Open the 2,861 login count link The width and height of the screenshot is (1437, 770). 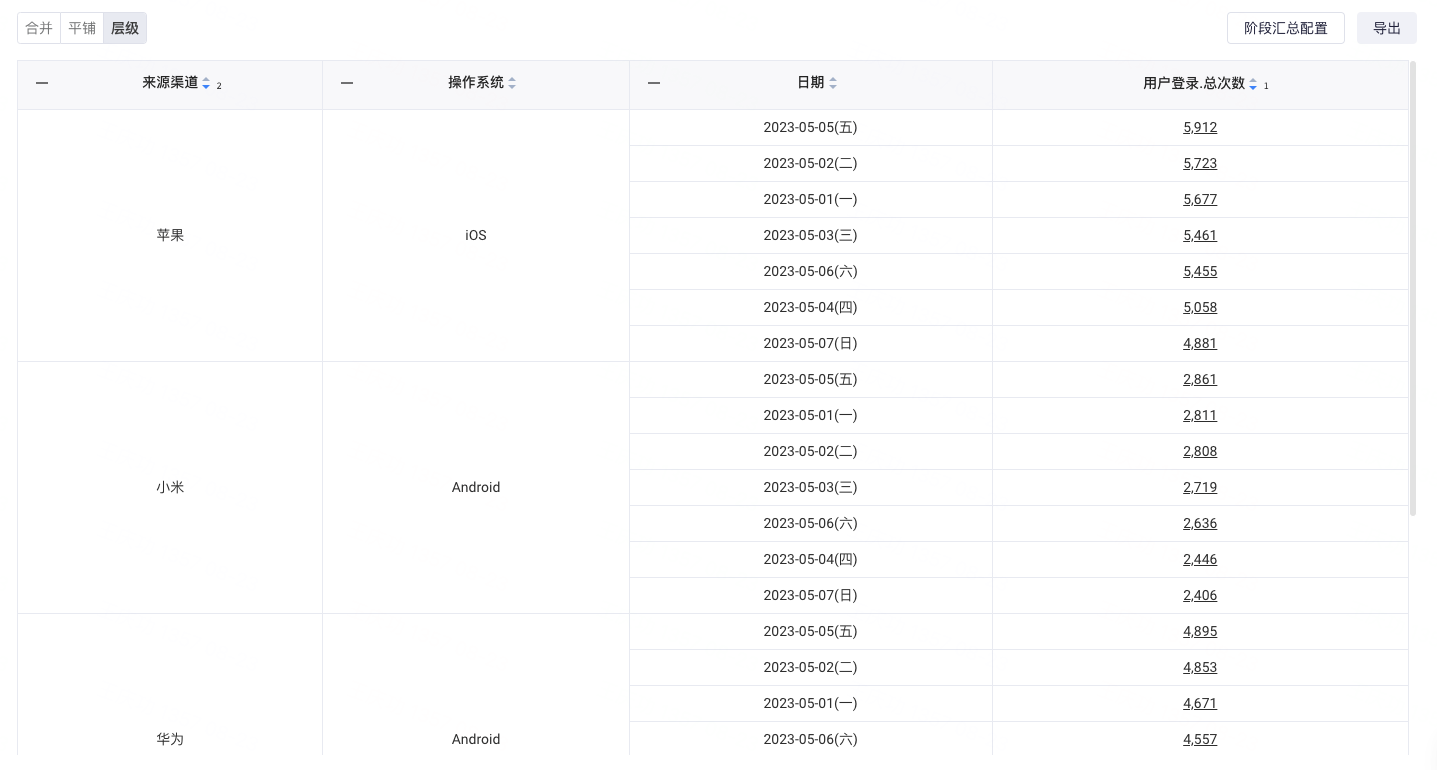(x=1200, y=379)
